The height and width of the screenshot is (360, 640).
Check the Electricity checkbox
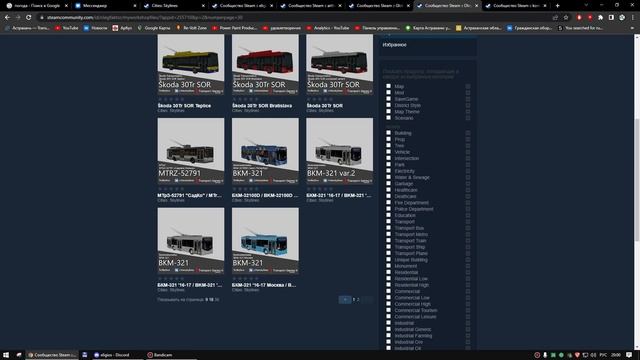(x=389, y=171)
